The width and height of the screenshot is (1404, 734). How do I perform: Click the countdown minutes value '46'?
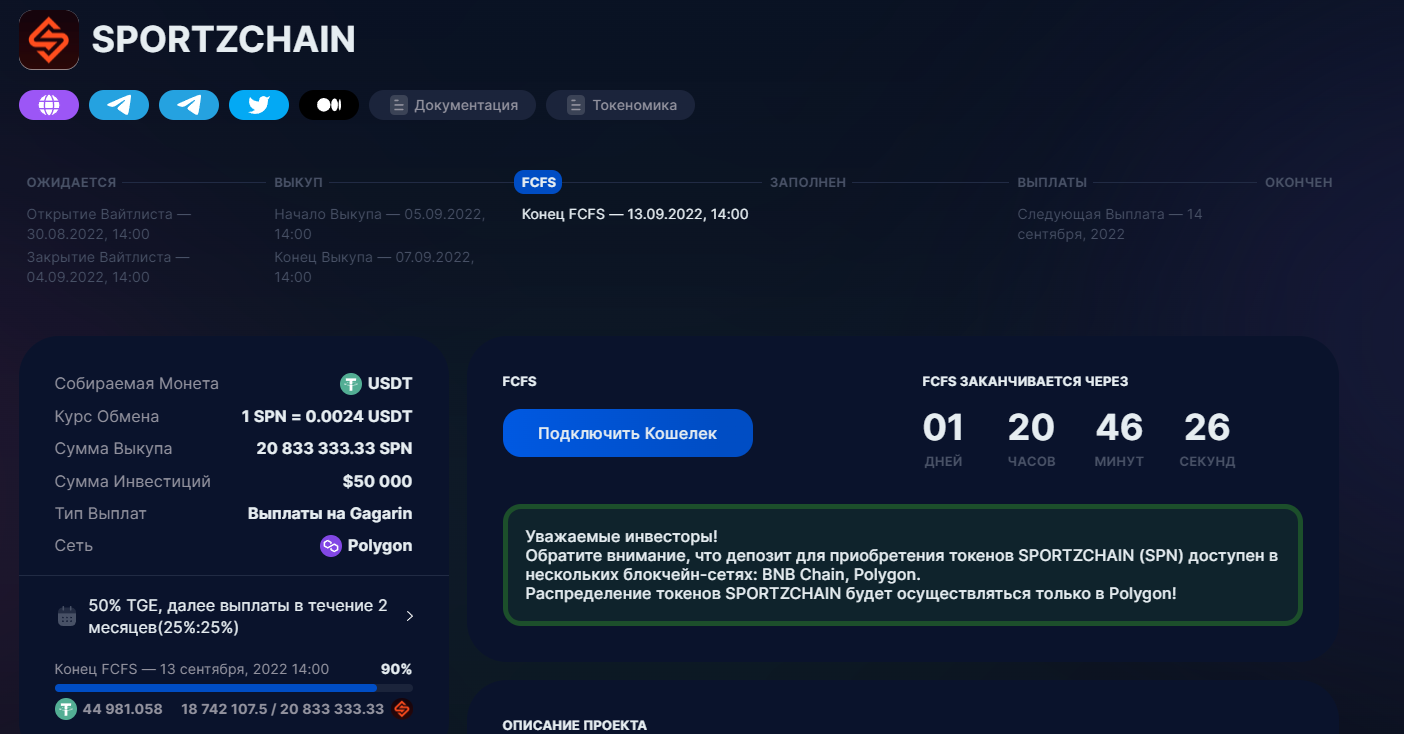(x=1119, y=428)
